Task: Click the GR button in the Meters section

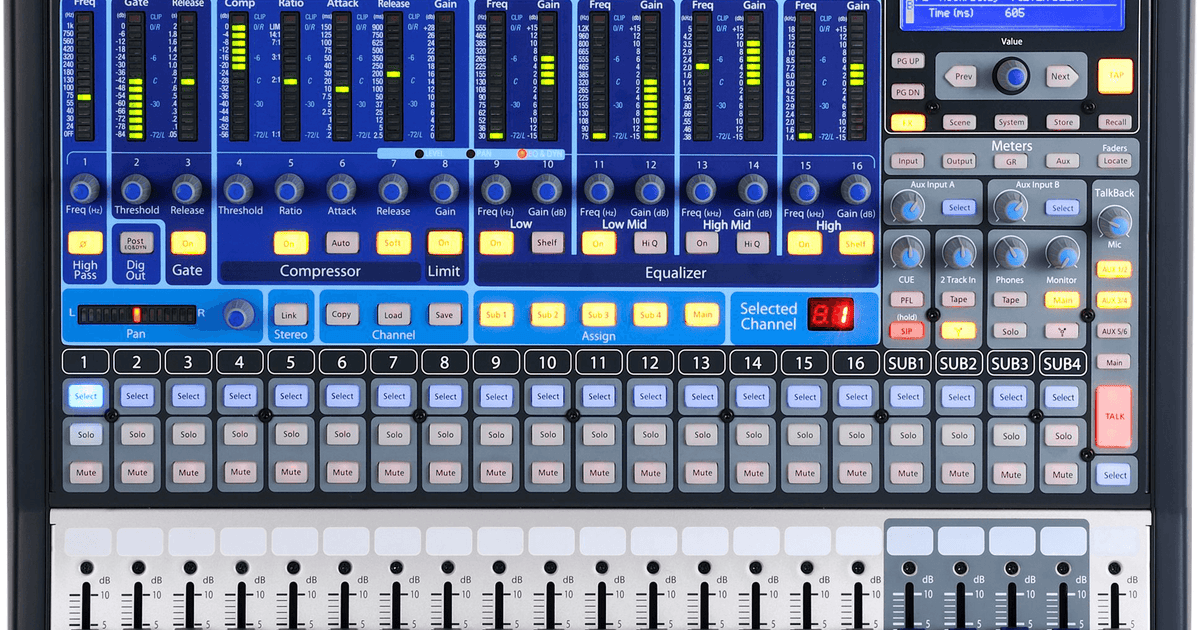Action: click(1011, 161)
